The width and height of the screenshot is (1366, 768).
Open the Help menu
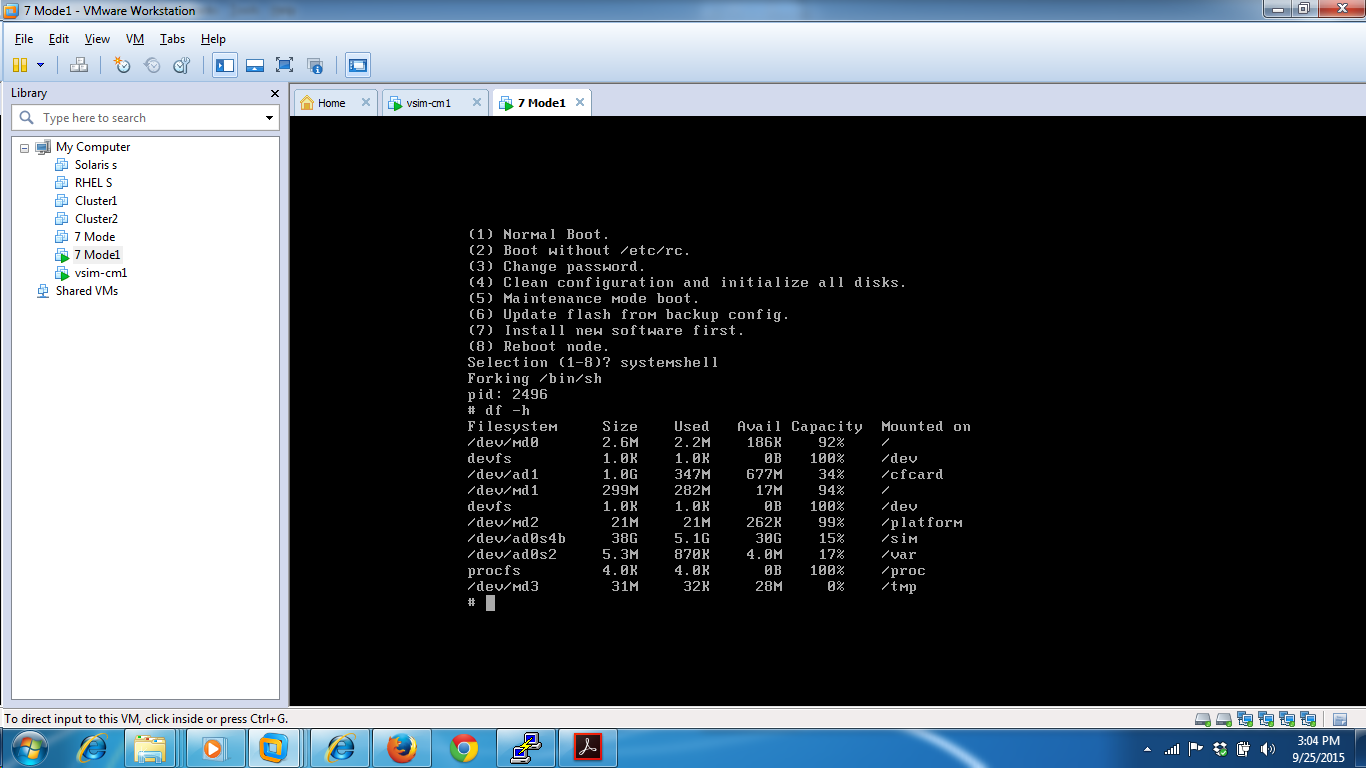click(x=213, y=39)
